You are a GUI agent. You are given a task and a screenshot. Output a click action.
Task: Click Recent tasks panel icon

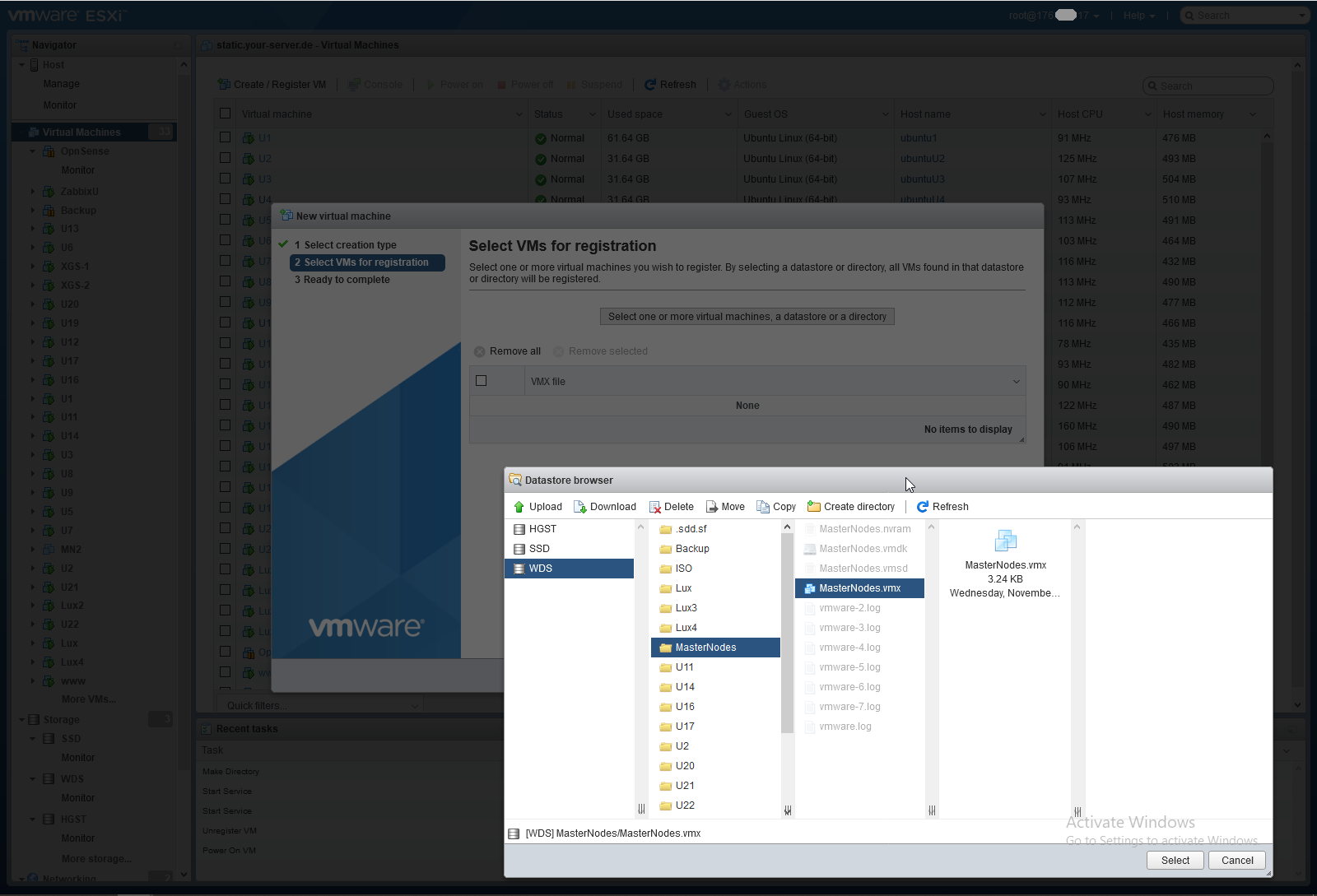tap(207, 729)
